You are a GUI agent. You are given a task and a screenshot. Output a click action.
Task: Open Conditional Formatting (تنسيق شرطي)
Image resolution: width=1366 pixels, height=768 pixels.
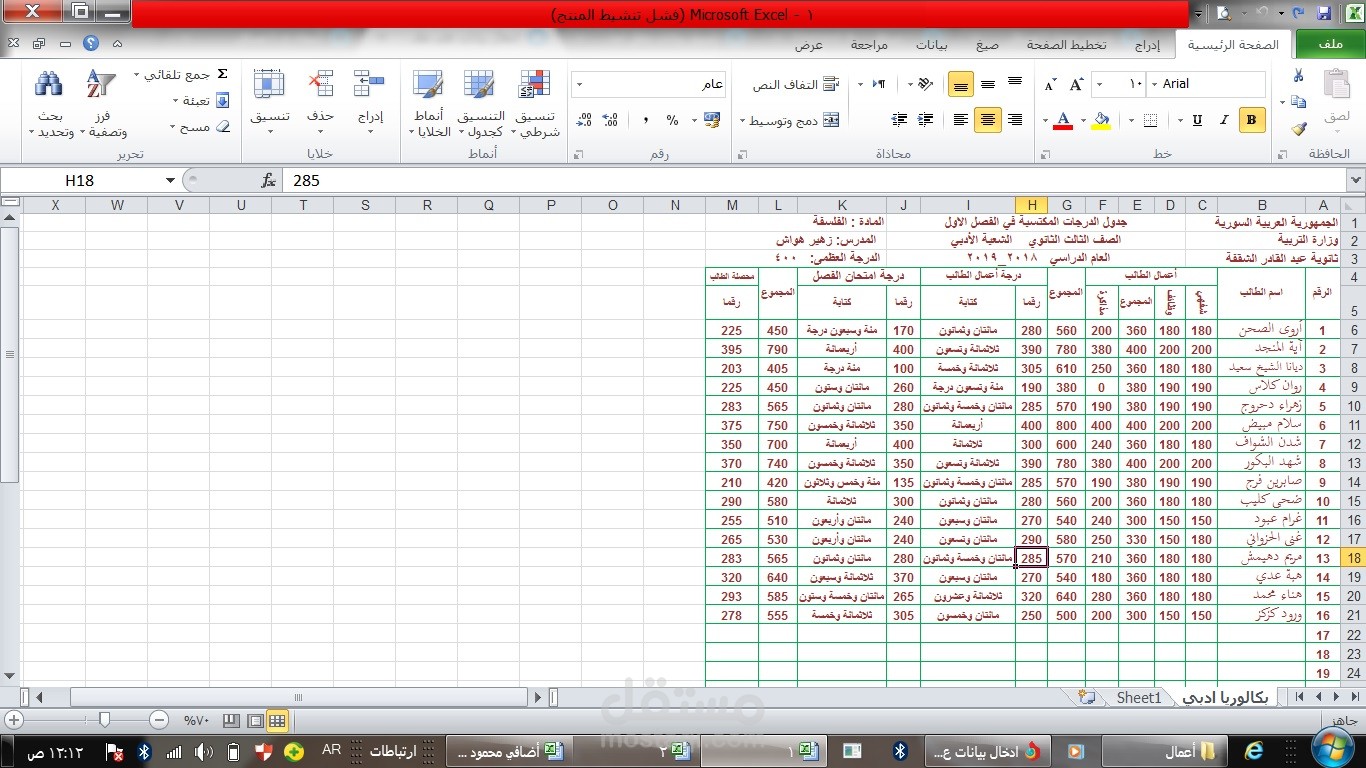click(536, 104)
